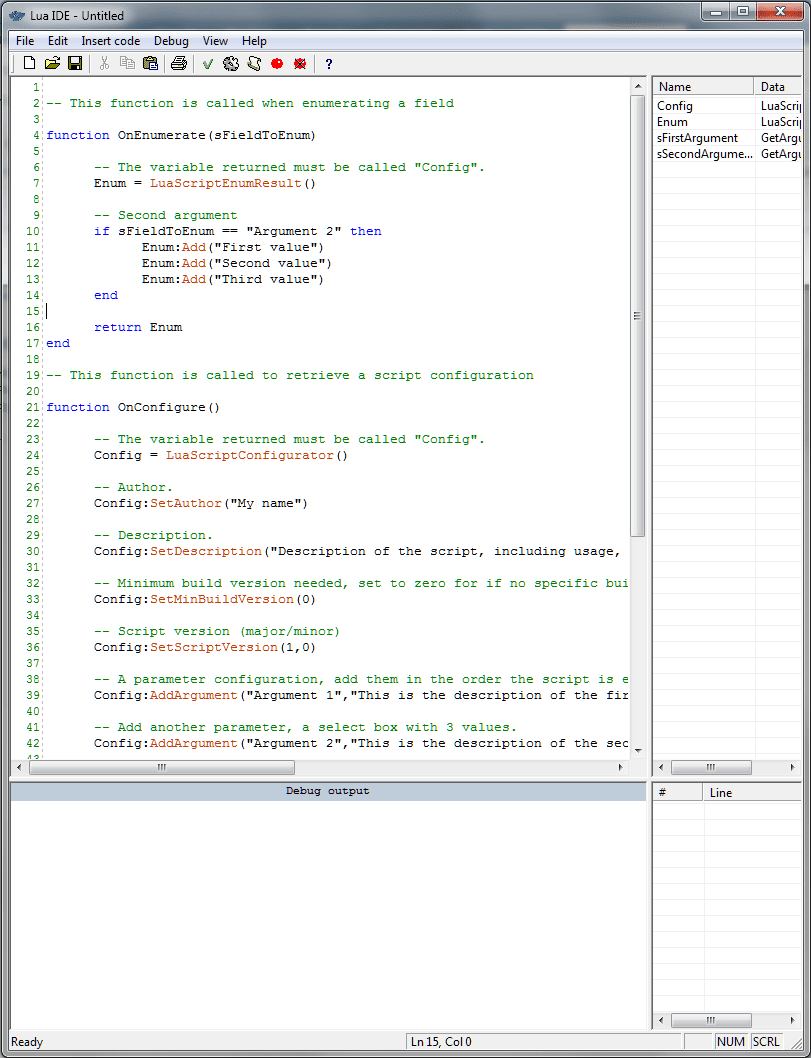Click the editor scroll down arrow
Viewport: 811px width, 1058px height.
(638, 751)
